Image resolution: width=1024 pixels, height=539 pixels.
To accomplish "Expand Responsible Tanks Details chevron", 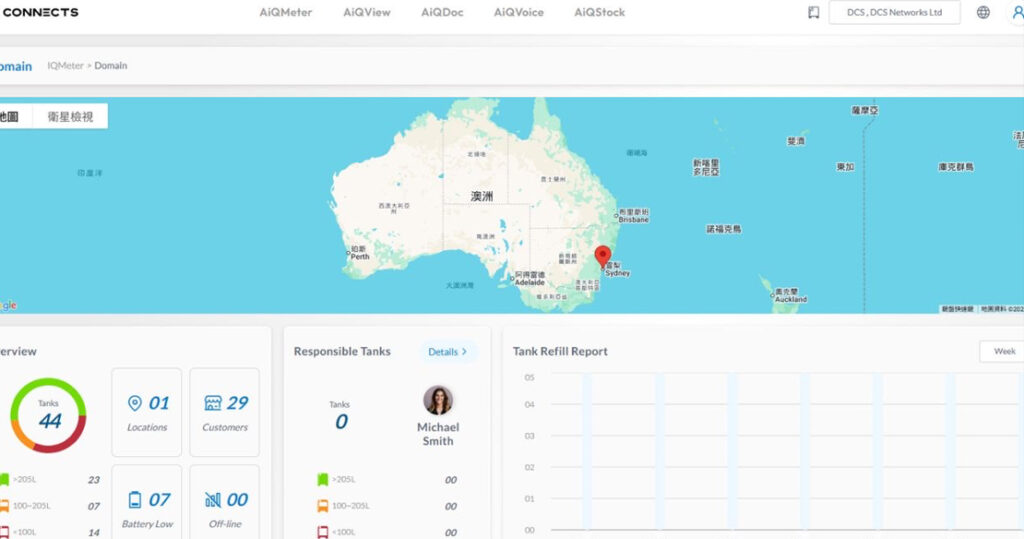I will coord(463,352).
